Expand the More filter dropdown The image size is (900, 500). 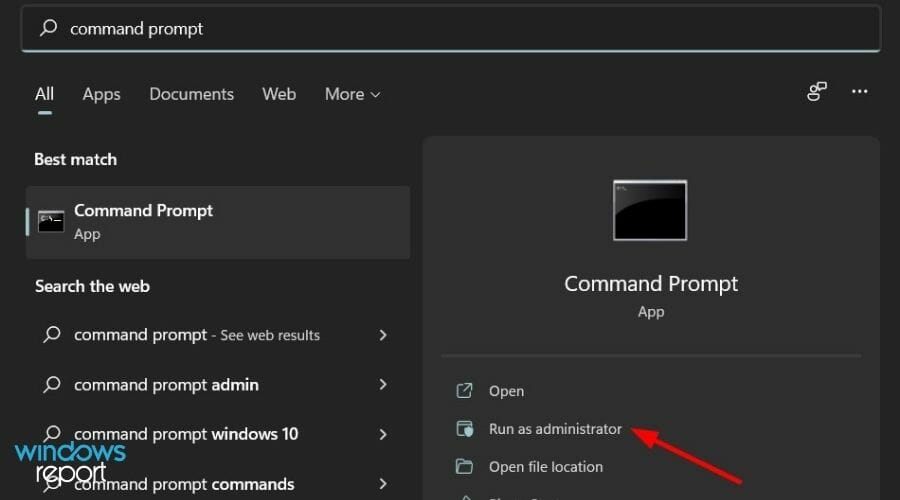pyautogui.click(x=352, y=94)
